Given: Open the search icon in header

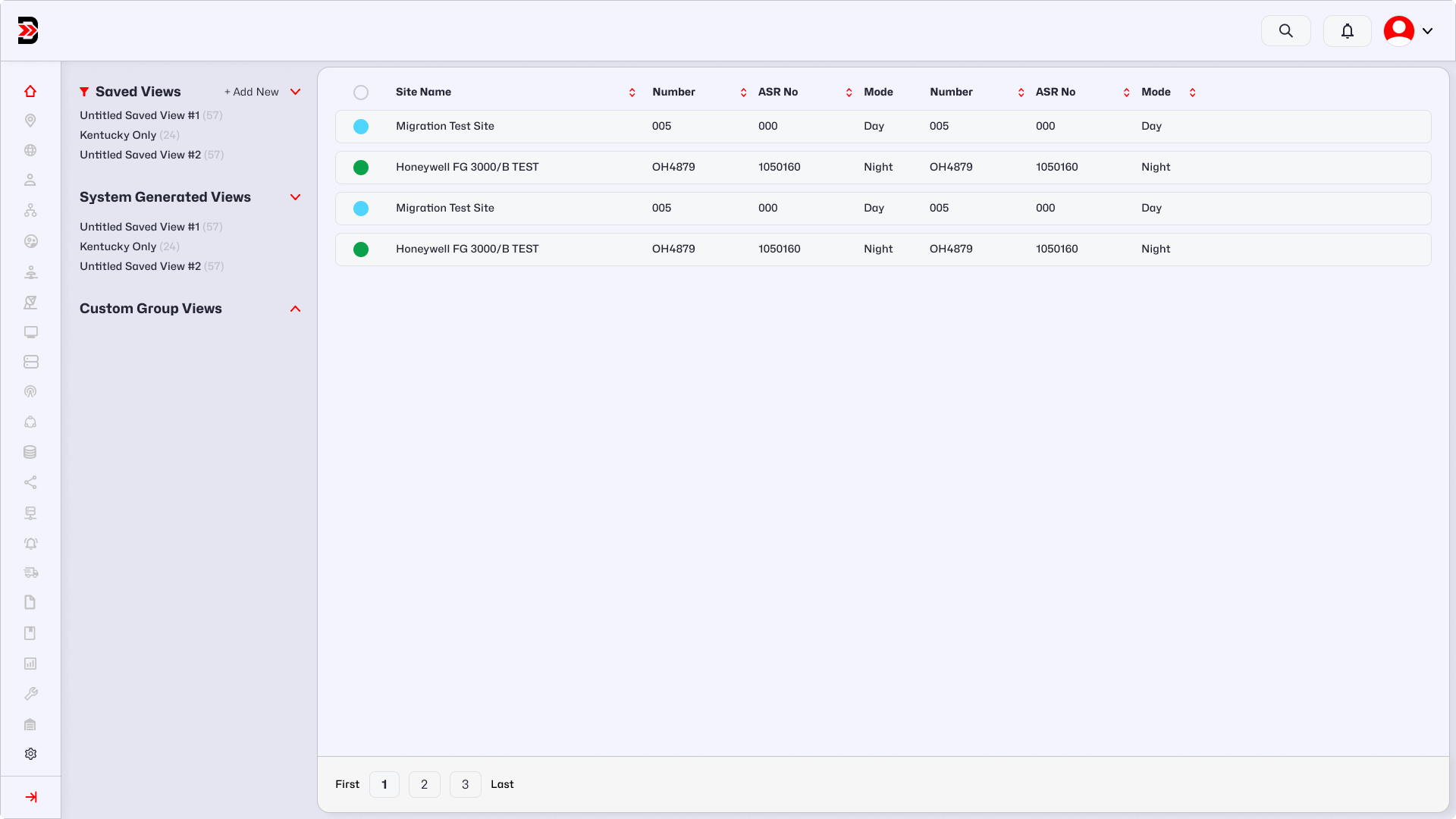Looking at the screenshot, I should pyautogui.click(x=1285, y=31).
